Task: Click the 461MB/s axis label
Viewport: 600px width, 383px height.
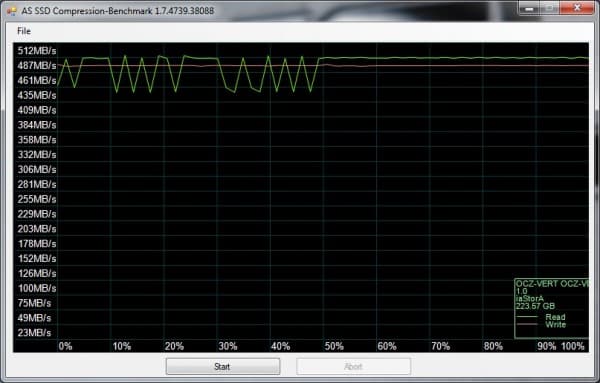Action: point(37,80)
